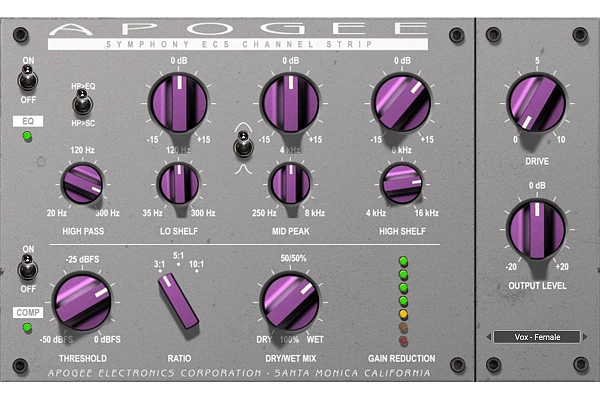Click the 8 kHz high shelf frequency marking
Viewport: 600px width, 400px height.
tap(401, 150)
